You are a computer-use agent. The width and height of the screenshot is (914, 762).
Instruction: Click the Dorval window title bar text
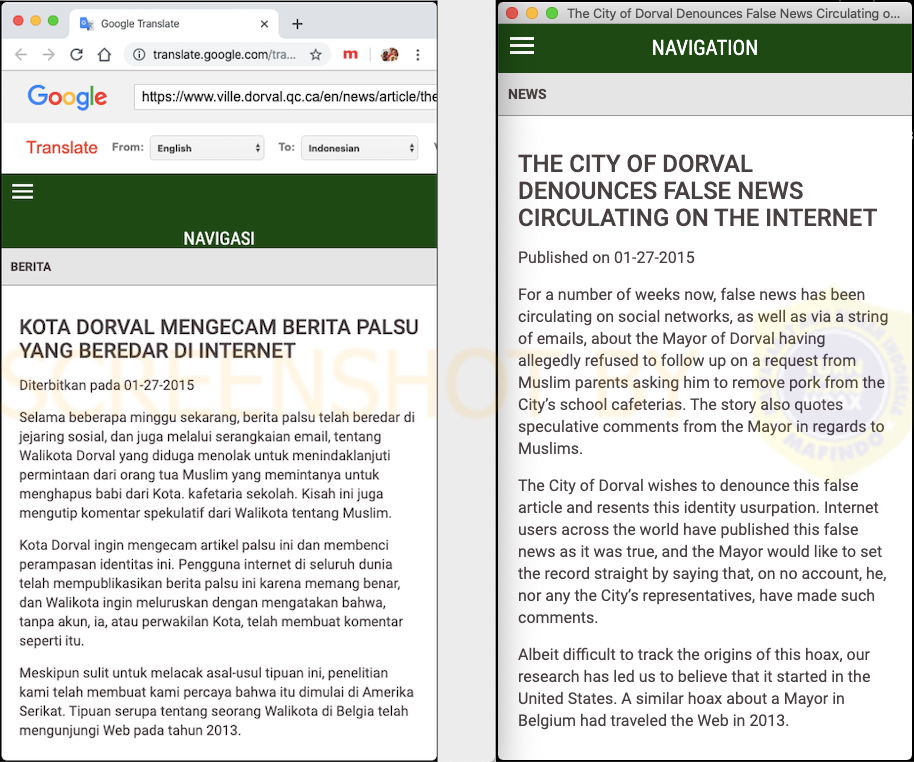(733, 13)
